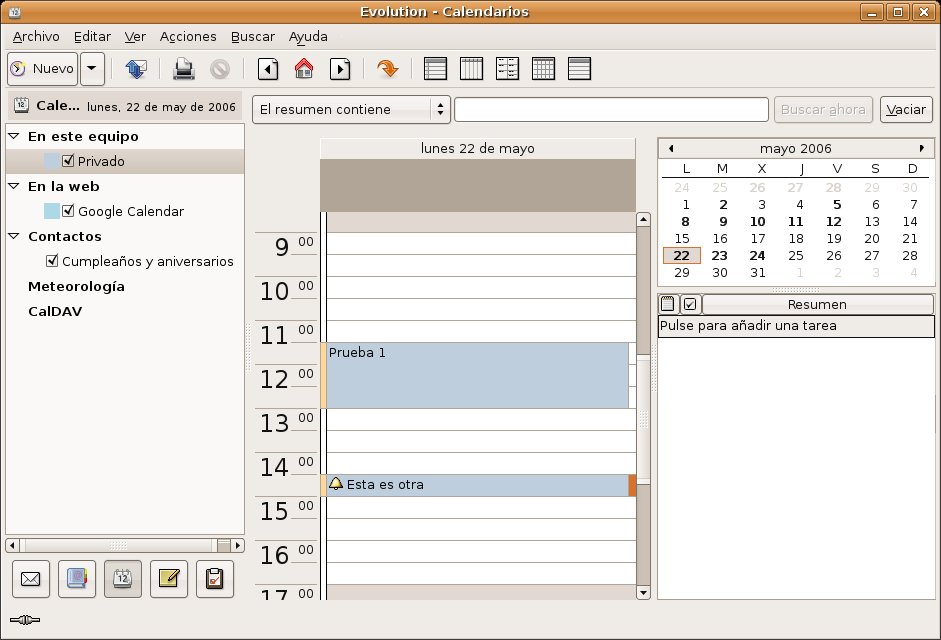This screenshot has height=640, width=941.
Task: Go to today using the home icon
Action: (x=304, y=69)
